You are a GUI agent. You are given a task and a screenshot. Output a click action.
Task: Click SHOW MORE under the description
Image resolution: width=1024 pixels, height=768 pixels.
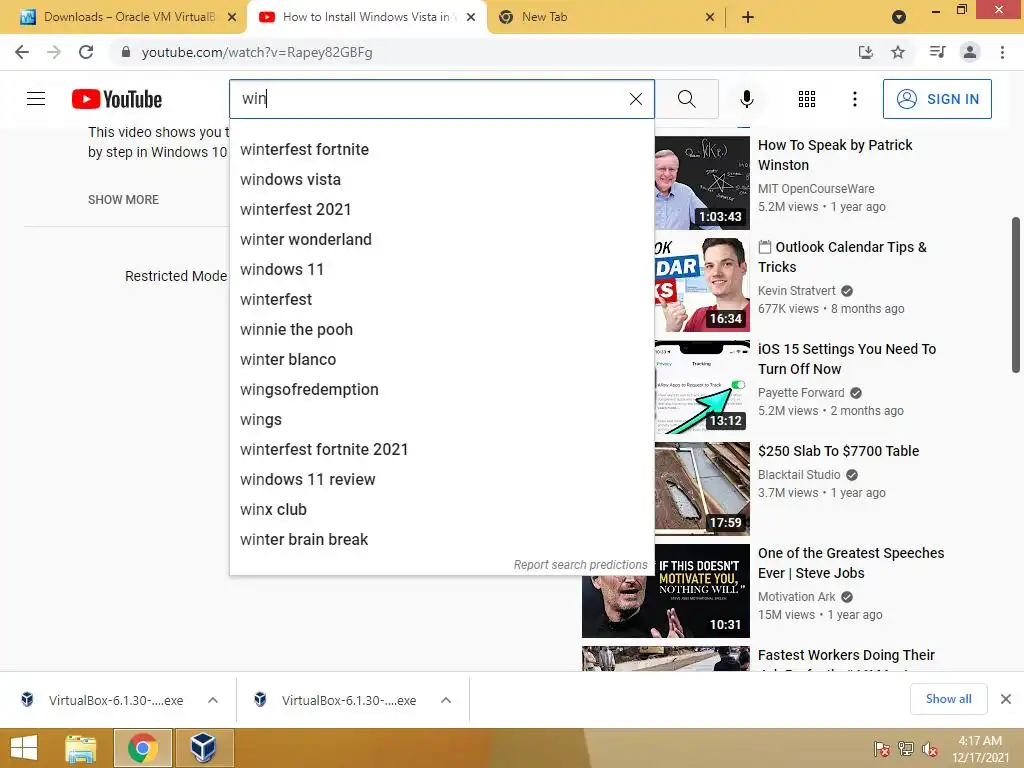point(123,200)
